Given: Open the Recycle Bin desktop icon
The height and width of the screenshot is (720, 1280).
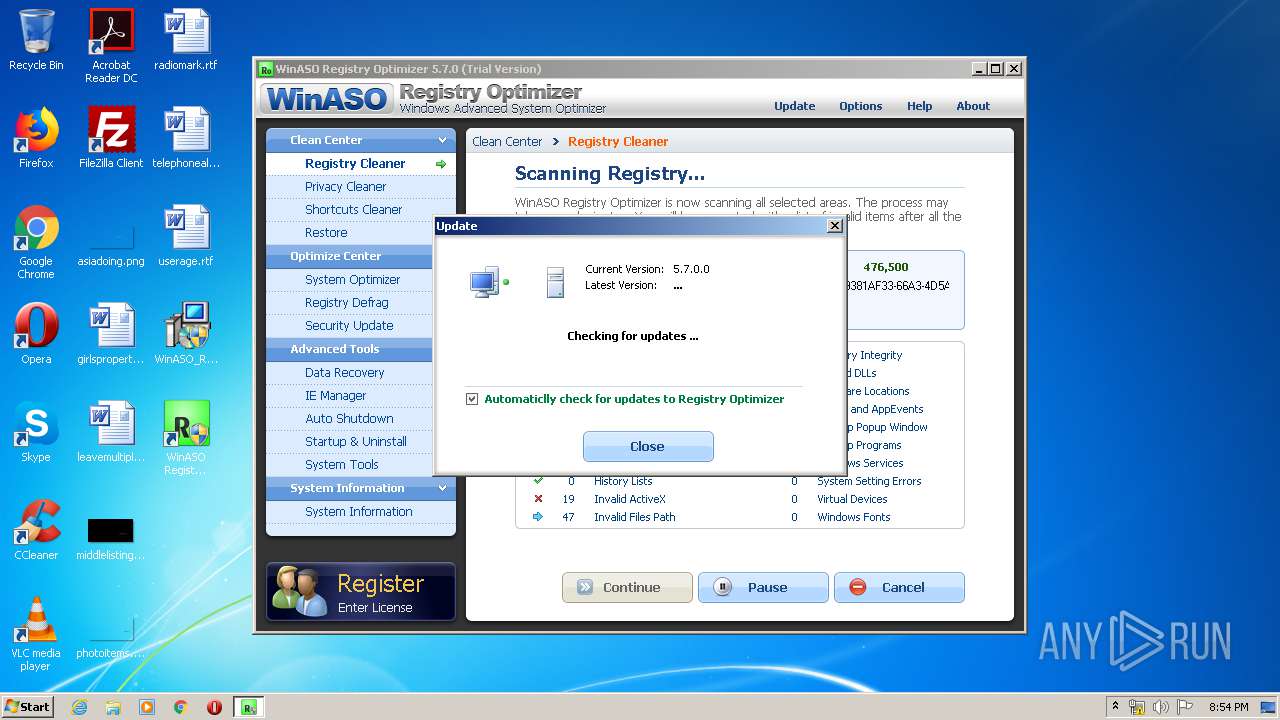Looking at the screenshot, I should pyautogui.click(x=36, y=40).
